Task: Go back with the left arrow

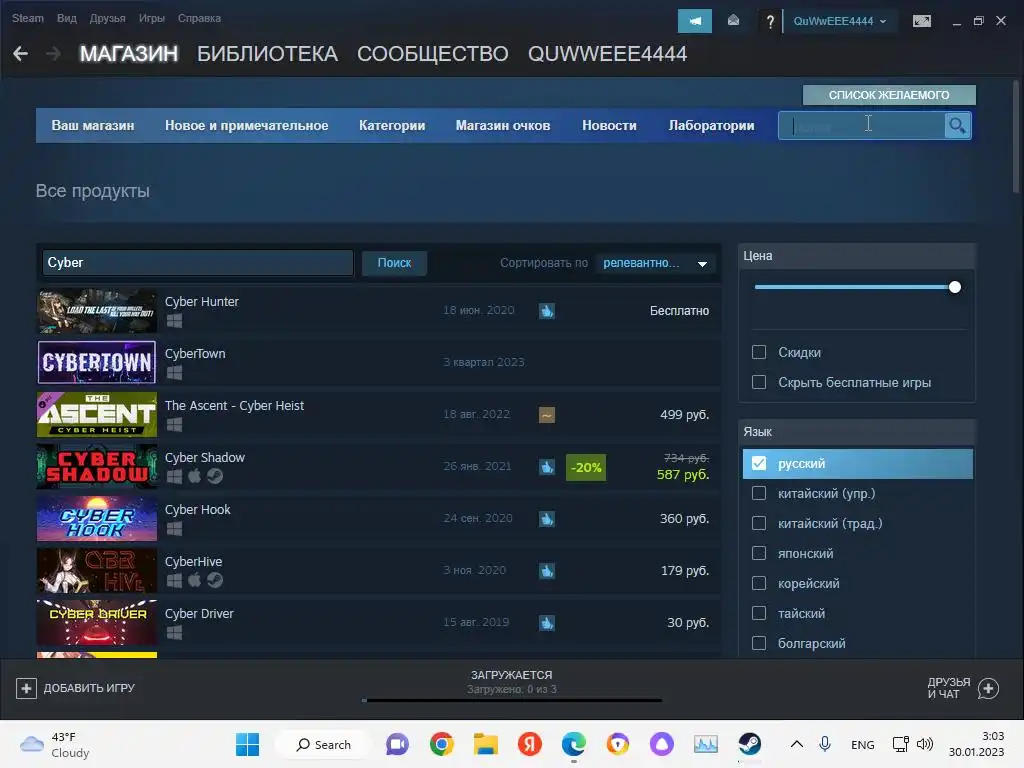Action: click(20, 54)
